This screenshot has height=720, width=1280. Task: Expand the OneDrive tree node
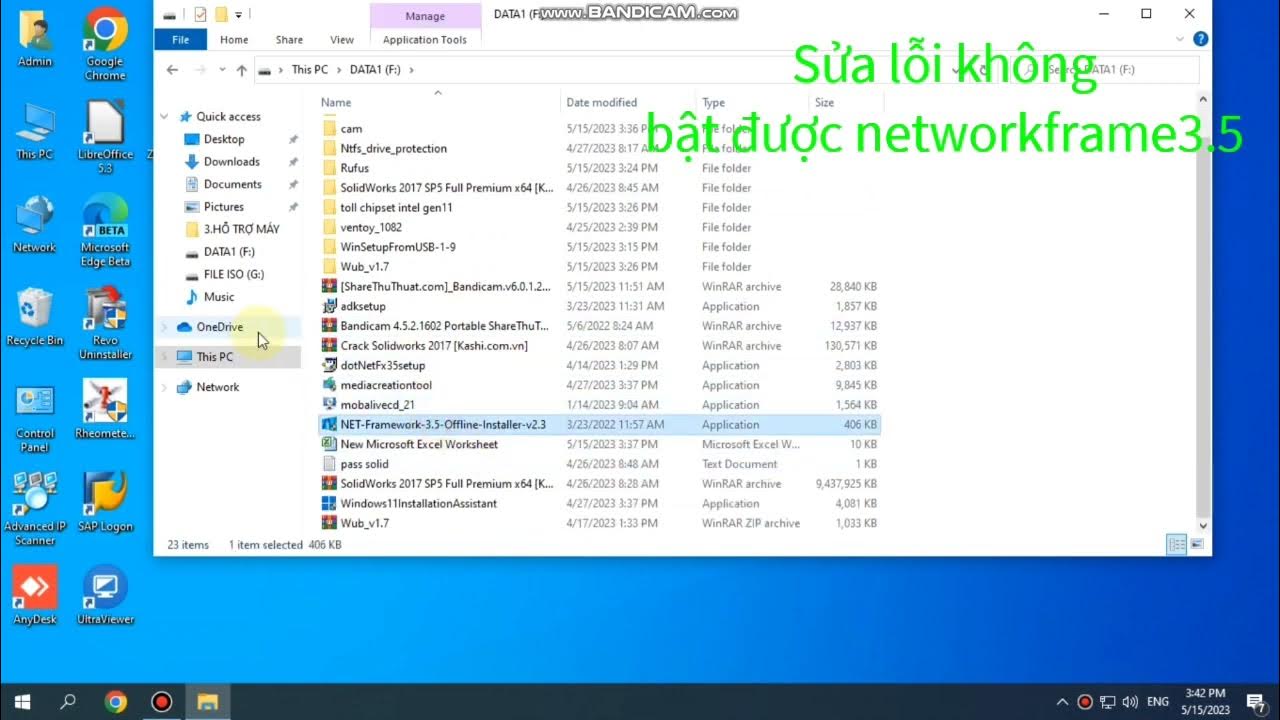tap(165, 327)
